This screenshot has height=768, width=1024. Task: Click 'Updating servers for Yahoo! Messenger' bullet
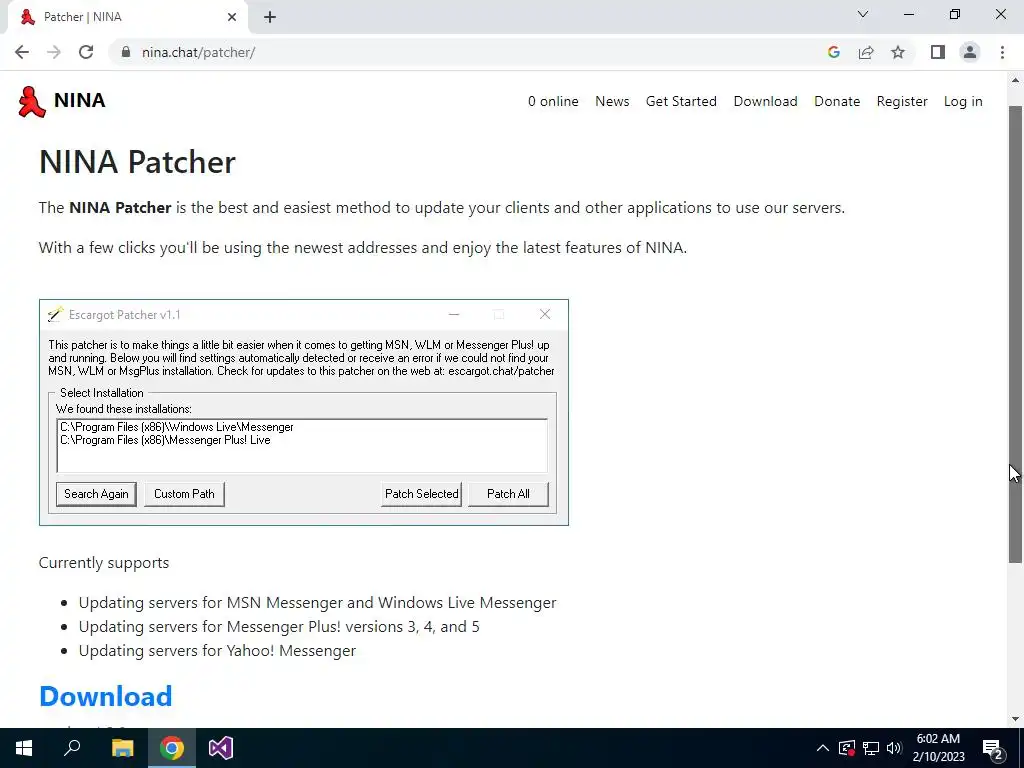(217, 650)
